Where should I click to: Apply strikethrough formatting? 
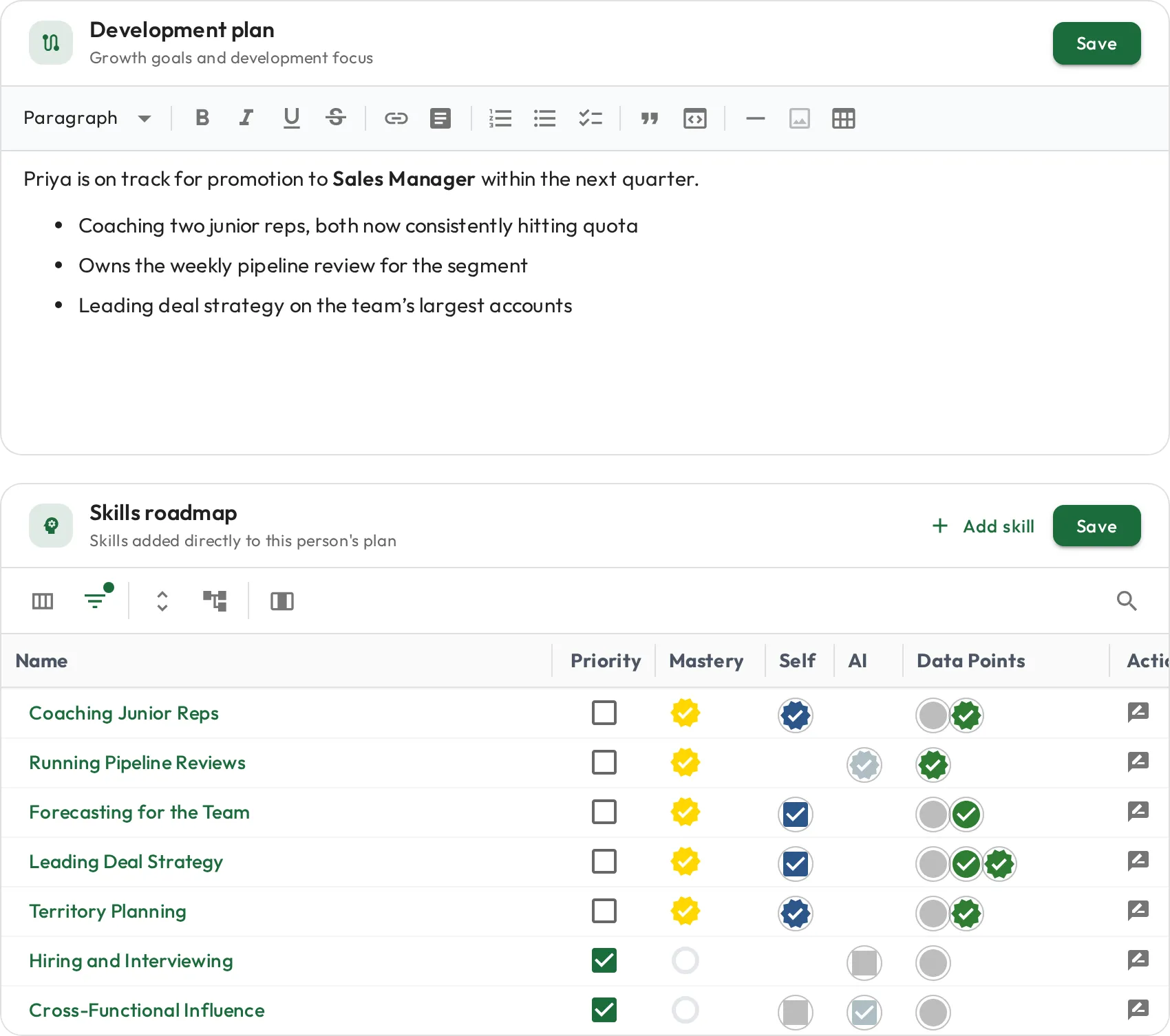[336, 118]
